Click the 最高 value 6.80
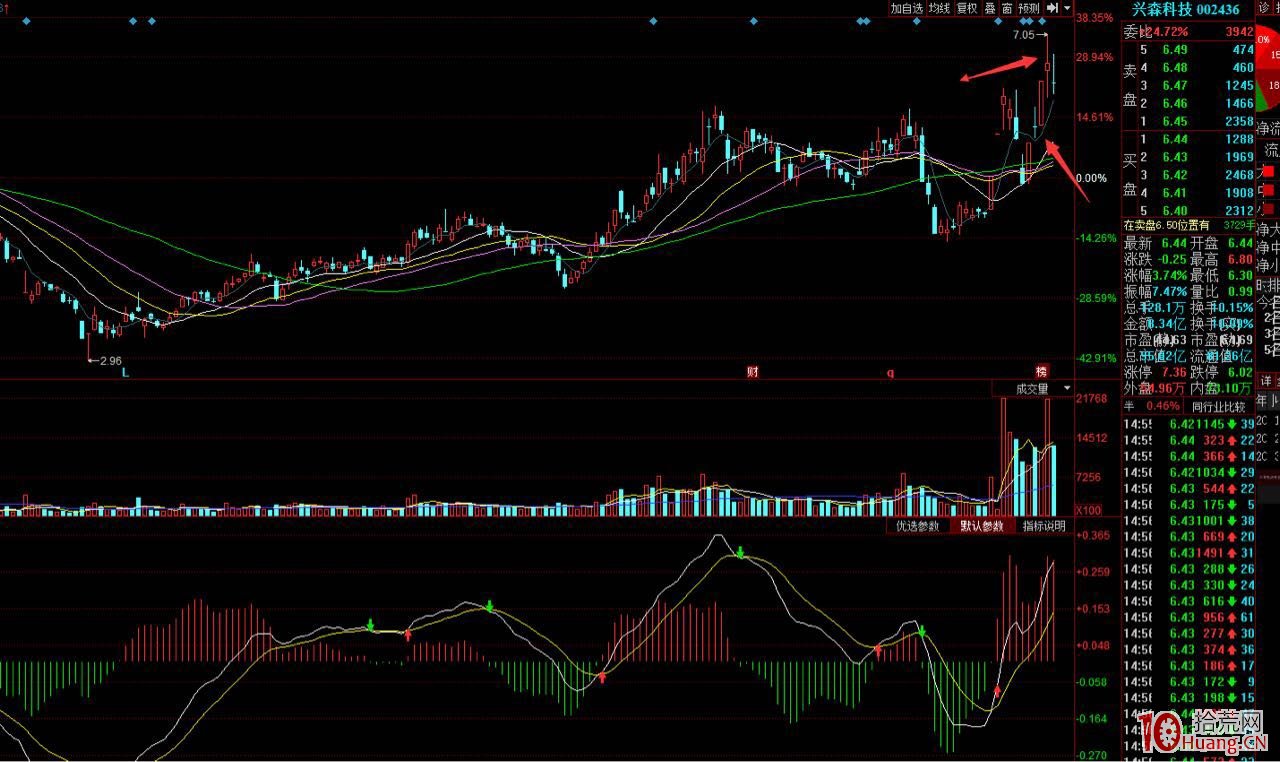This screenshot has height=762, width=1280. [1238, 260]
